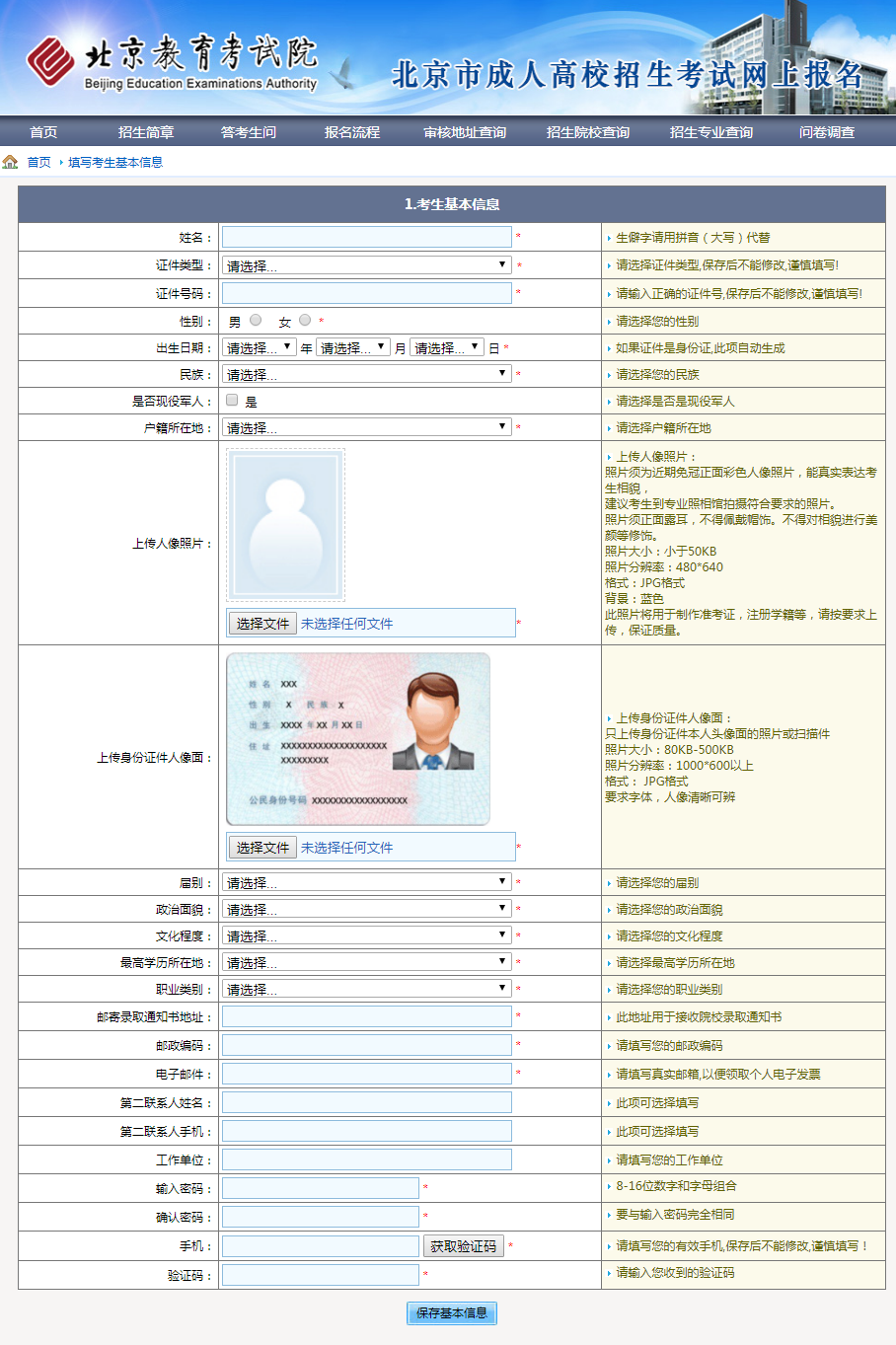Choose file for portrait photo upload

tap(262, 624)
